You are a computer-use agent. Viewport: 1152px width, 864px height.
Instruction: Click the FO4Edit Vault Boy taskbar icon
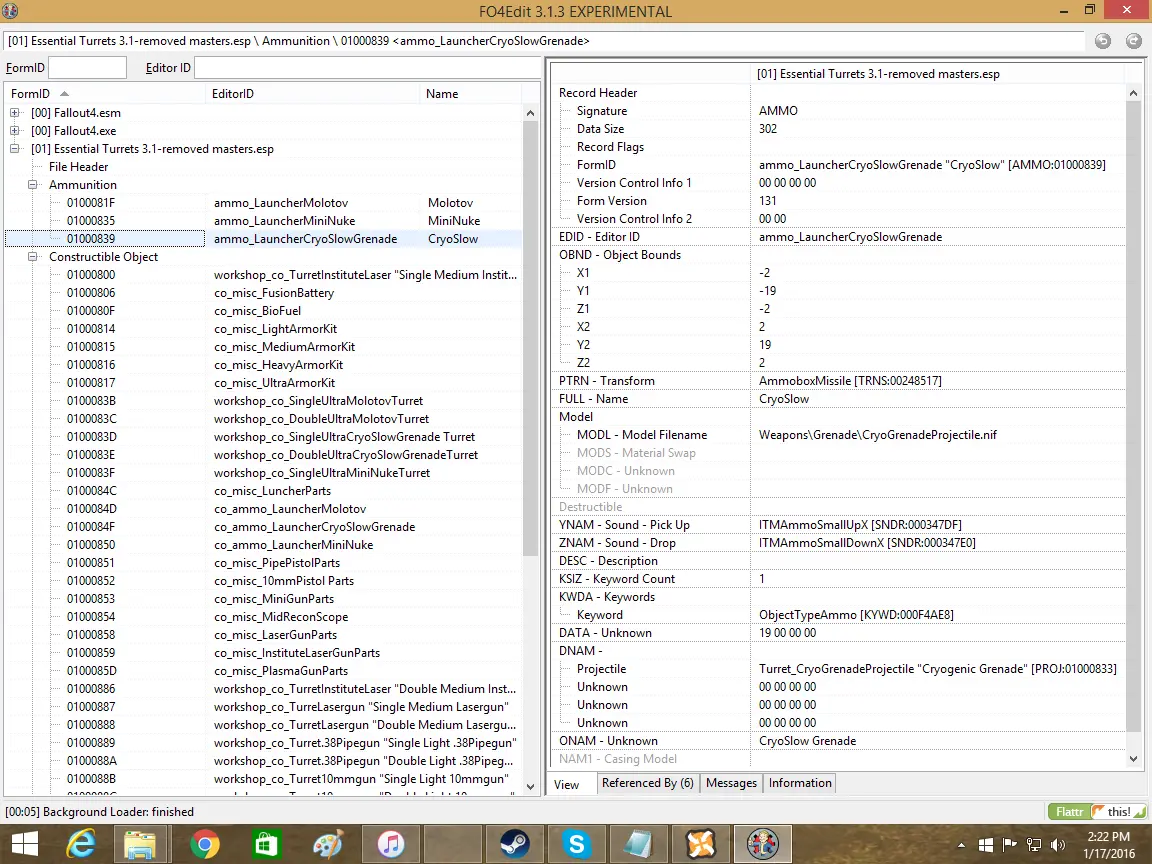(x=763, y=844)
